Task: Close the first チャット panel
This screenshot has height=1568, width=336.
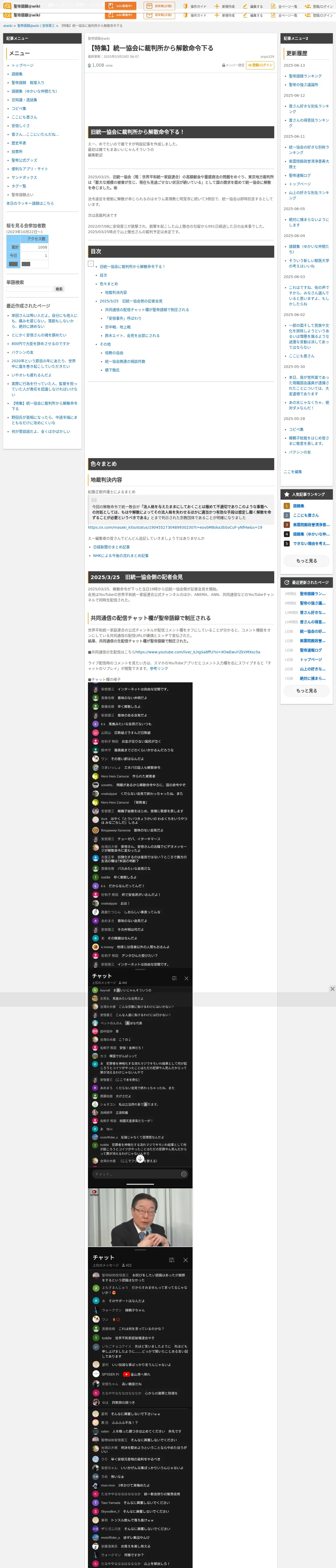Action: click(186, 978)
